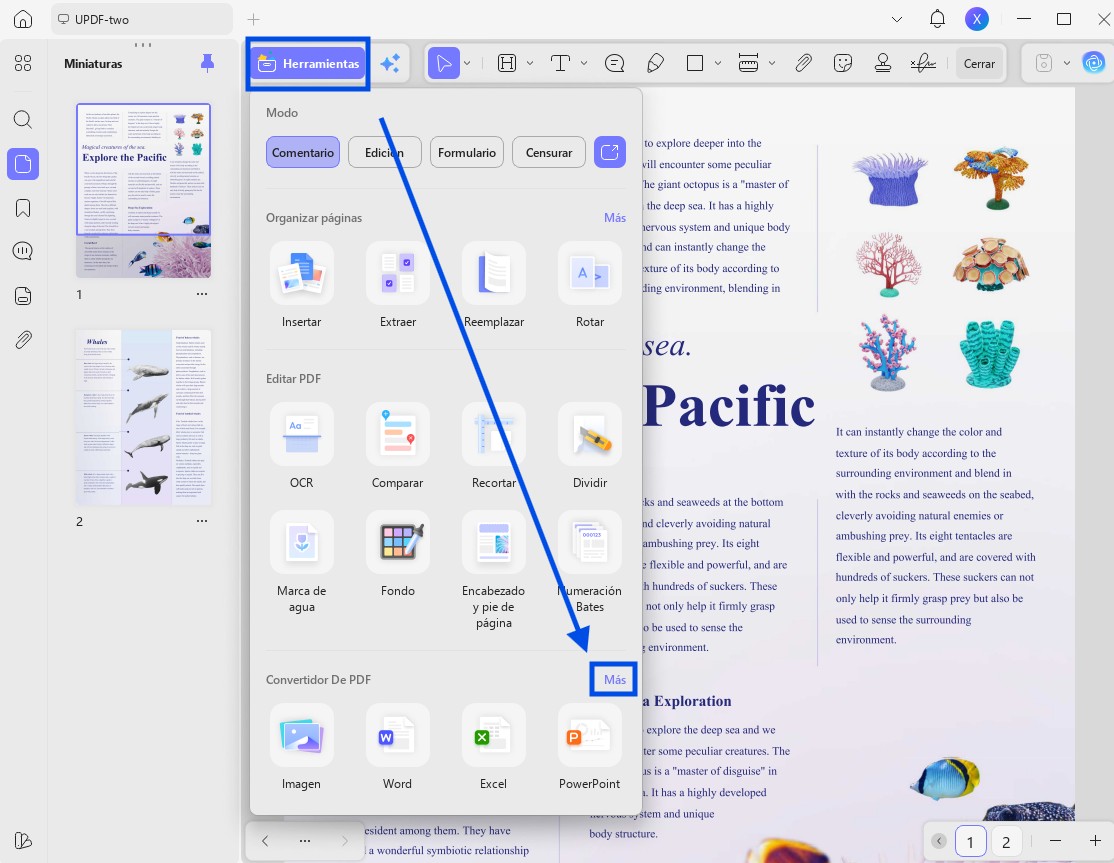Toggle the Miniaturas panel pin
This screenshot has height=863, width=1114.
(207, 63)
